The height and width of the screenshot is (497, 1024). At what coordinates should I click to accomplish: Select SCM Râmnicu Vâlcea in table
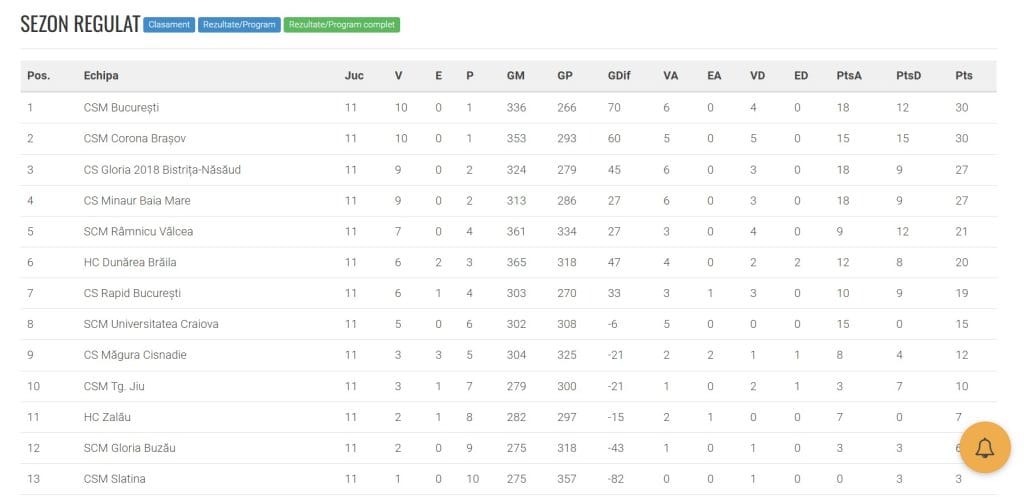pyautogui.click(x=138, y=231)
